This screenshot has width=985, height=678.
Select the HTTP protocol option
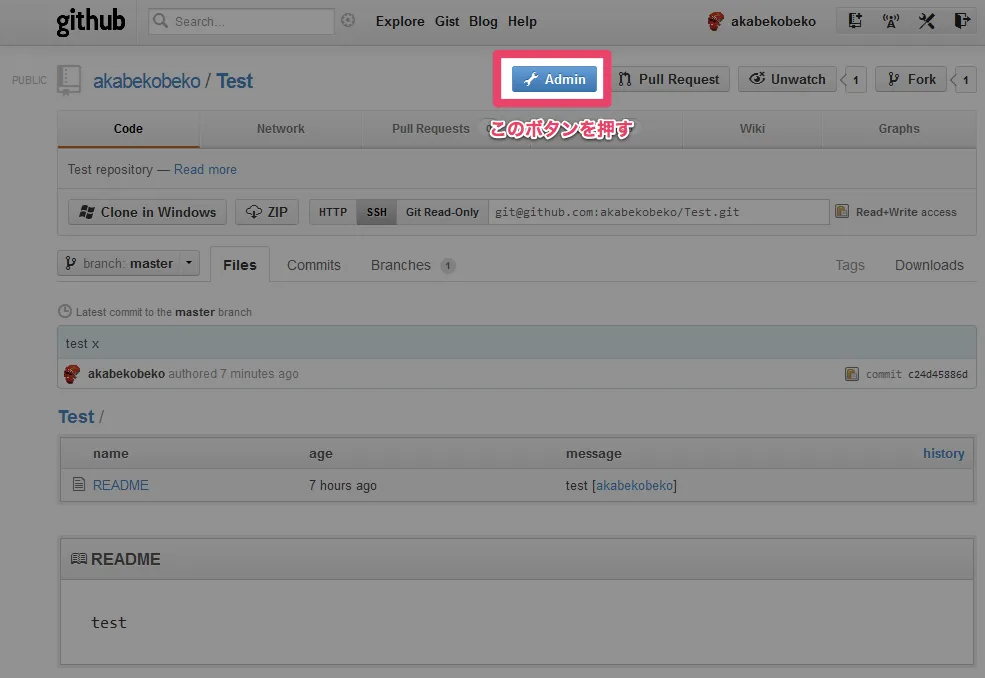pos(333,212)
